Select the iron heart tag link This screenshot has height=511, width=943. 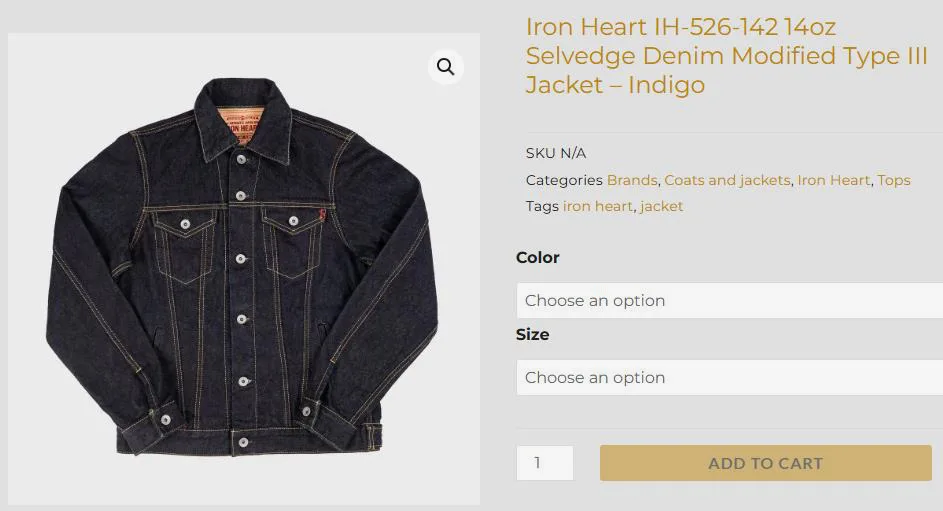click(x=598, y=206)
